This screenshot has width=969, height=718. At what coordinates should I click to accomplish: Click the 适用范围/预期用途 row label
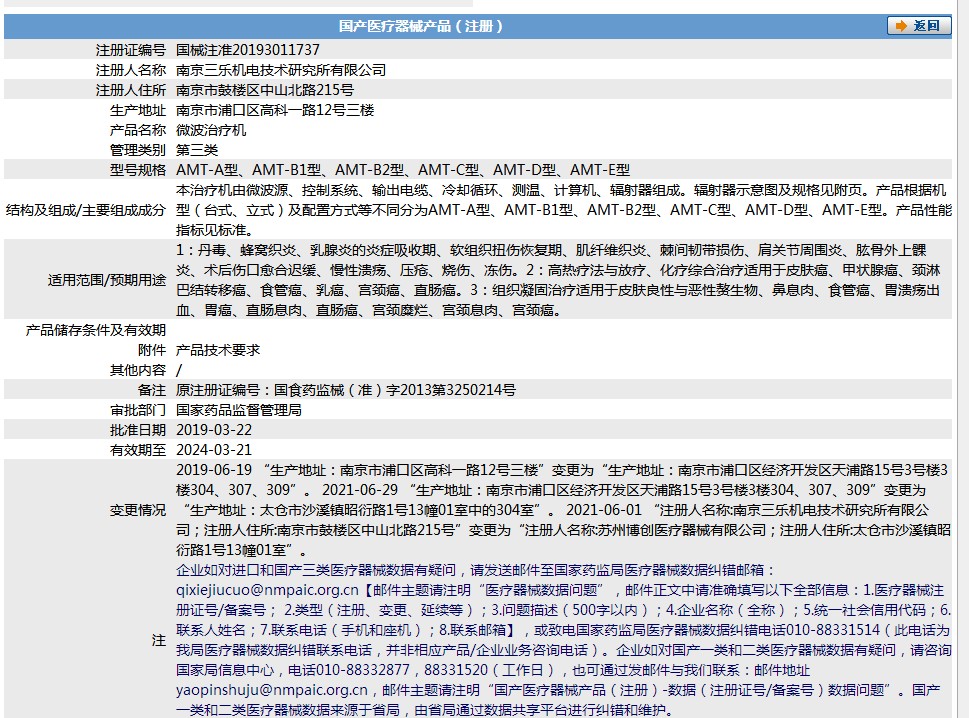(x=107, y=280)
